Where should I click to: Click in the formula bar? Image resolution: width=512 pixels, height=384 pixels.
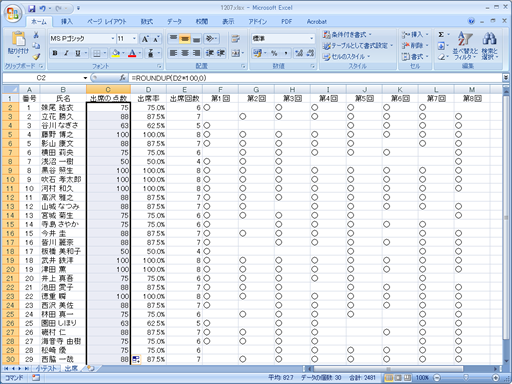coord(315,78)
